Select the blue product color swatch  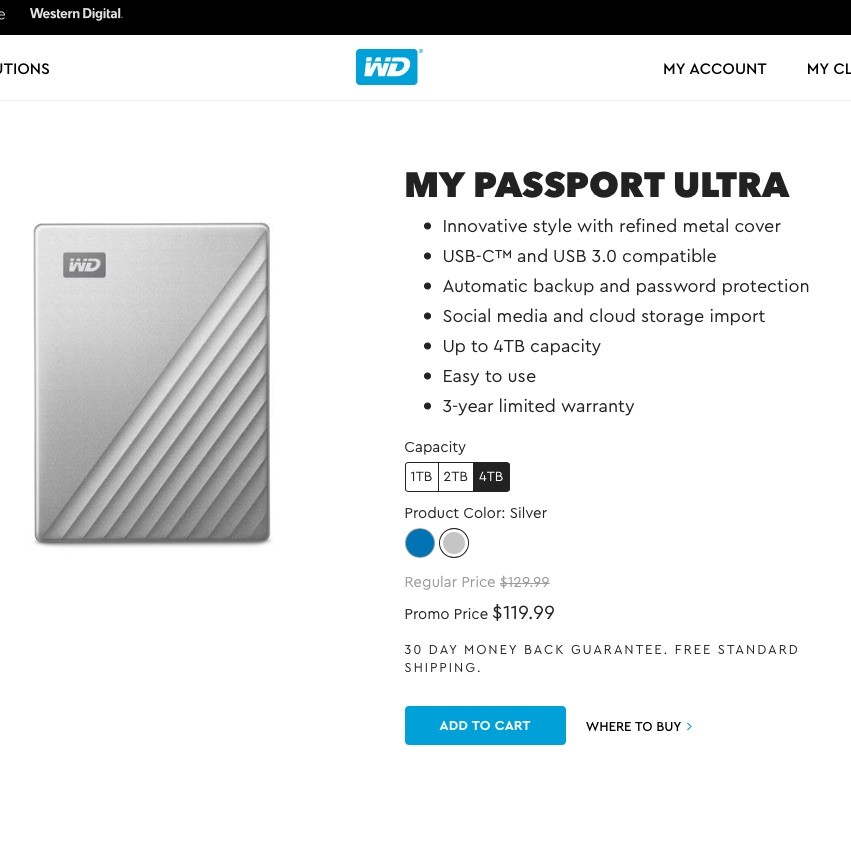pos(420,543)
